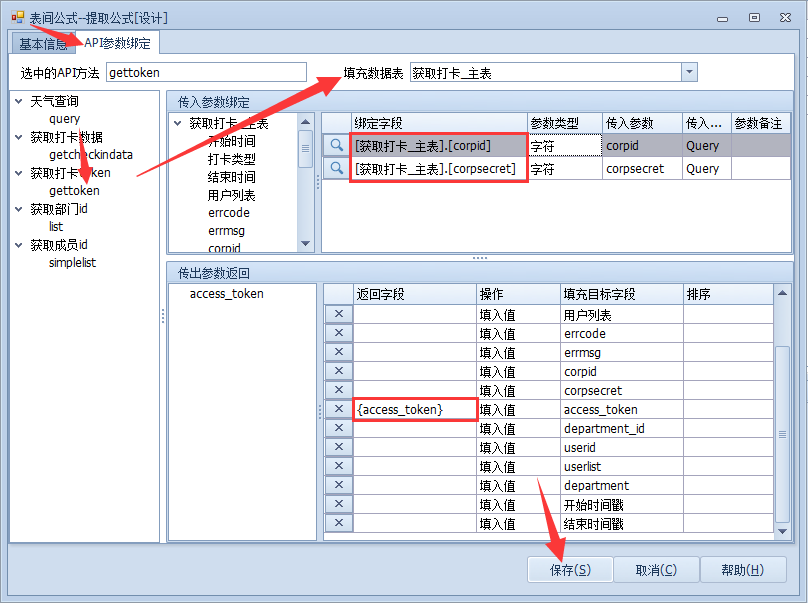Open the 填充数据表 dropdown arrow
808x603 pixels.
[x=688, y=73]
